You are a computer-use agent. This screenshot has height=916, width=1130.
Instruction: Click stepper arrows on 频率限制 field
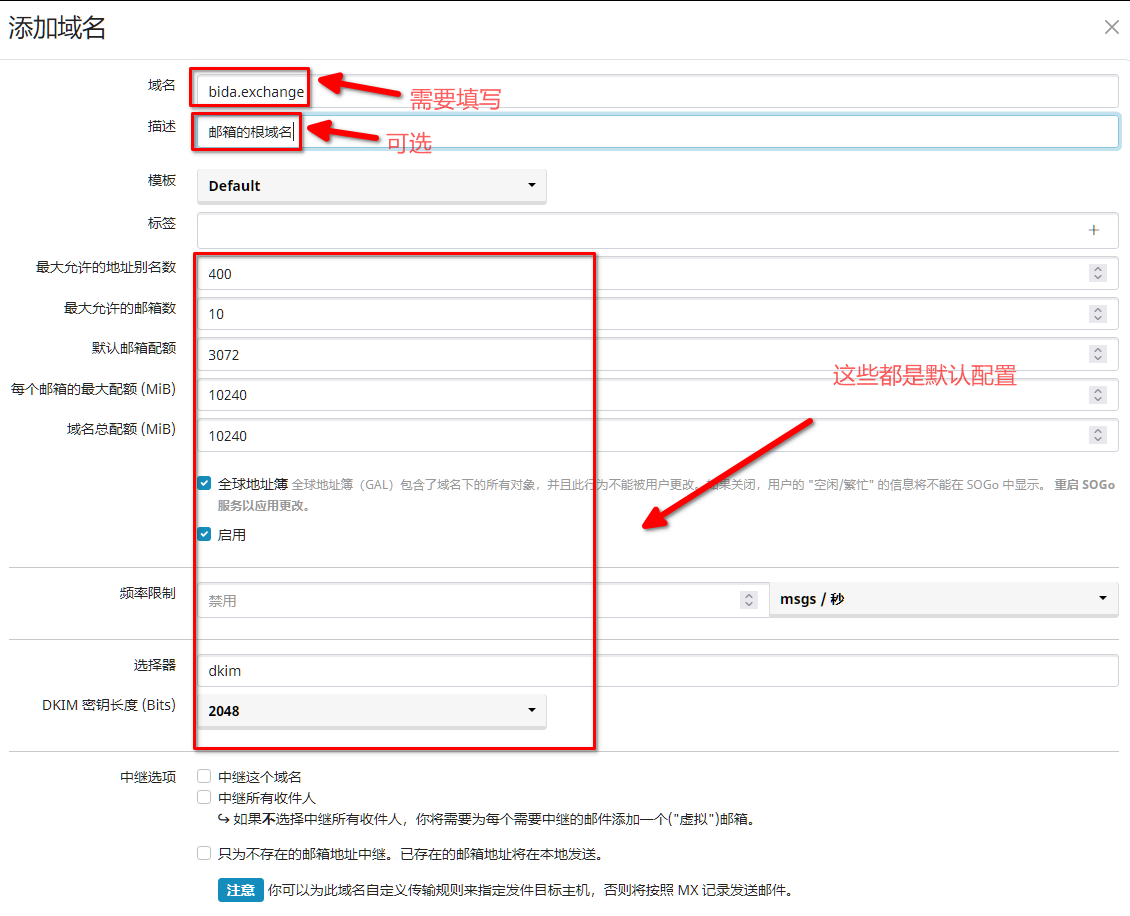tap(748, 600)
